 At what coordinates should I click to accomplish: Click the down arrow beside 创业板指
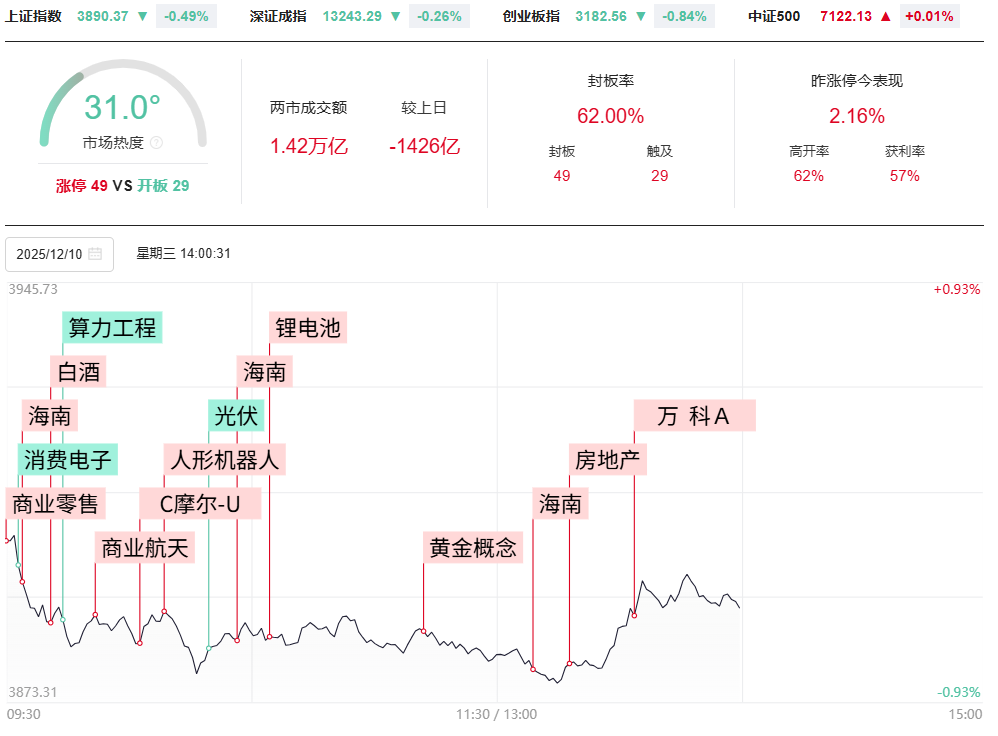point(641,16)
